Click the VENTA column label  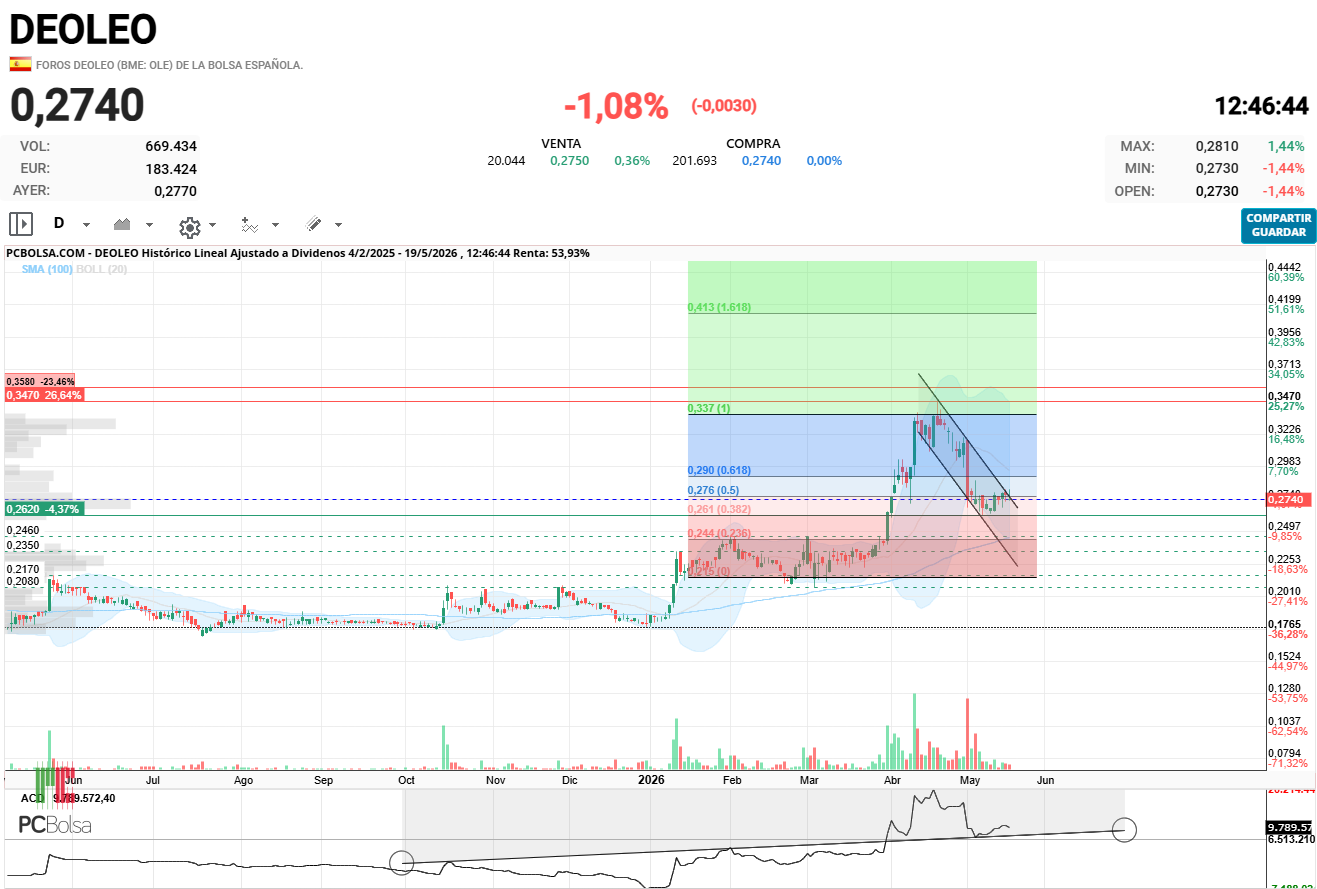[561, 144]
